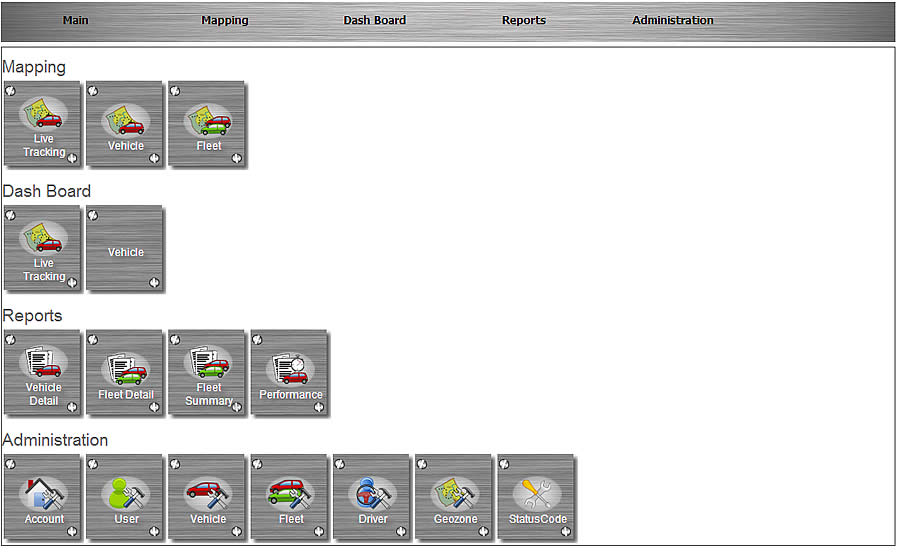Open the StatusCode administration tile
The height and width of the screenshot is (555, 900).
[x=537, y=497]
